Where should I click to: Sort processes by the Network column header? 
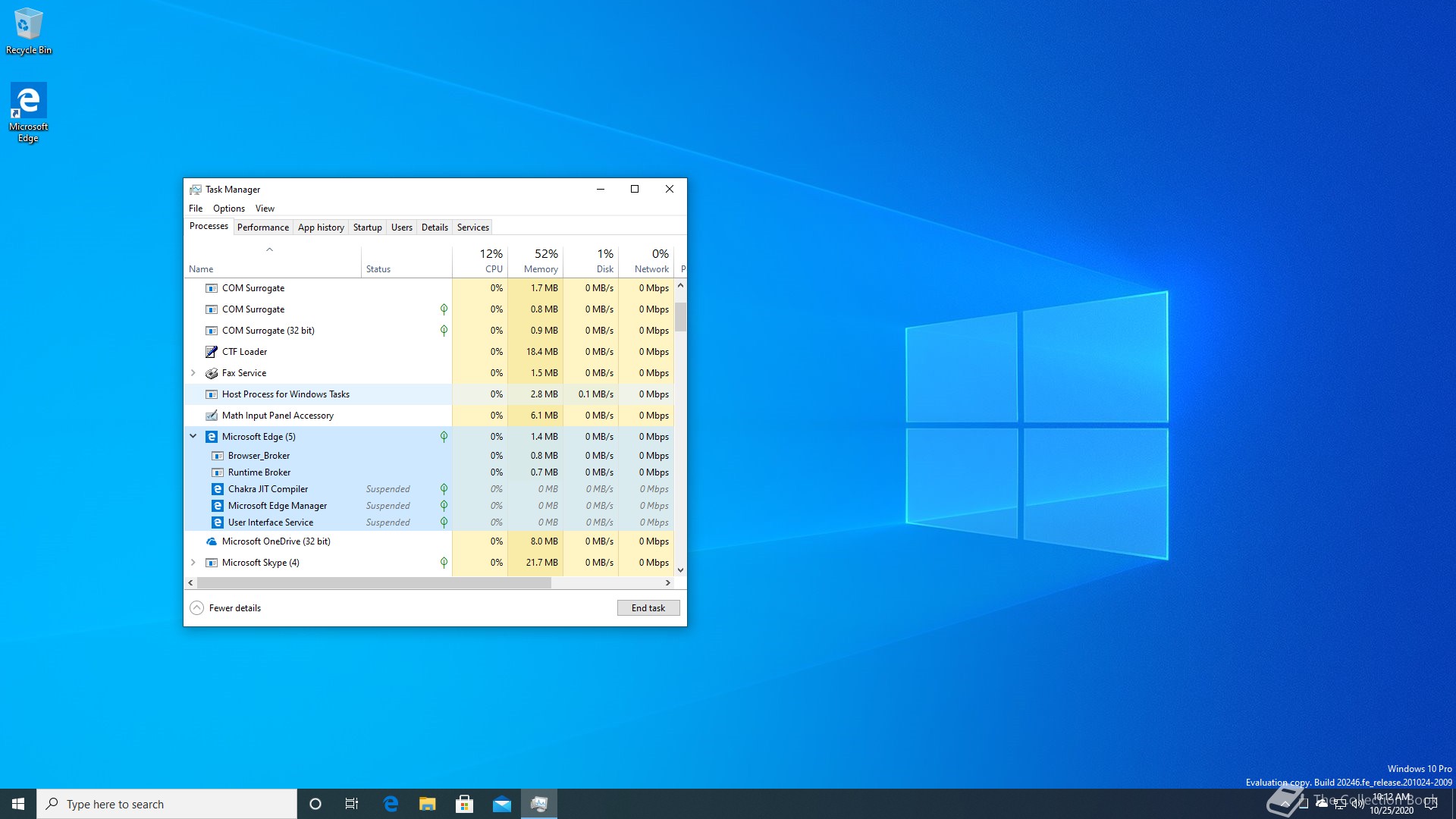pos(646,261)
